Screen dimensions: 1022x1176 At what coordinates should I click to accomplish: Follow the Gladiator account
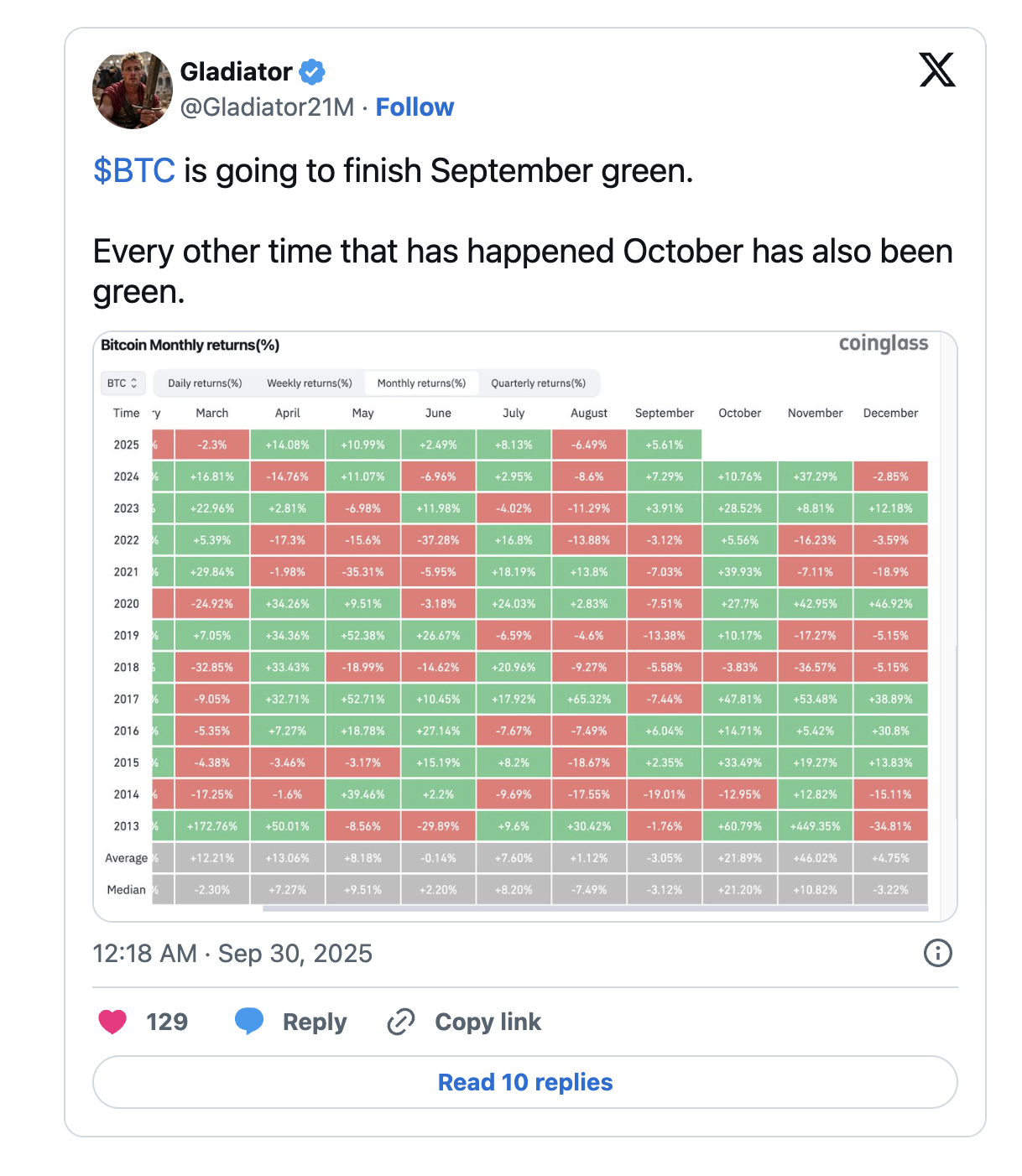(415, 107)
